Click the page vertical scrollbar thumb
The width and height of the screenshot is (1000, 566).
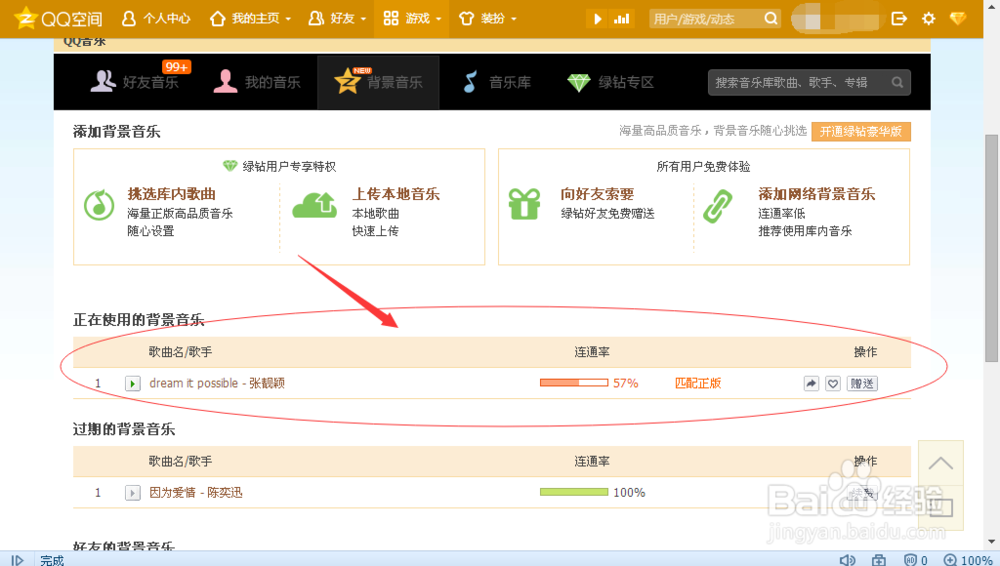[992, 249]
